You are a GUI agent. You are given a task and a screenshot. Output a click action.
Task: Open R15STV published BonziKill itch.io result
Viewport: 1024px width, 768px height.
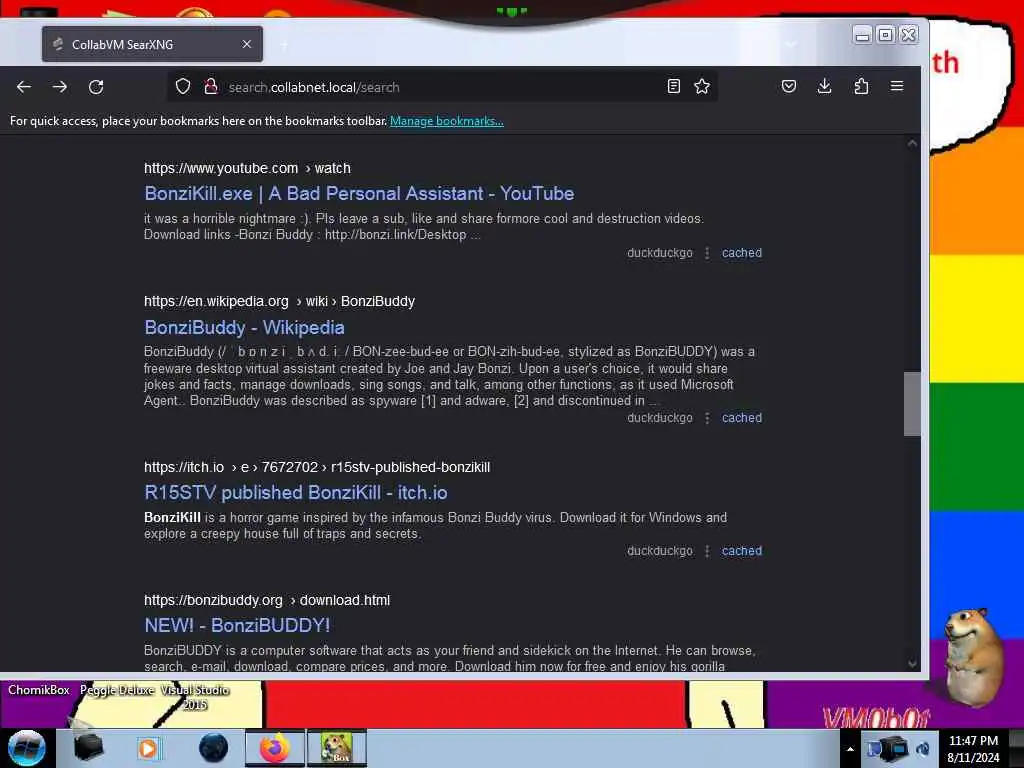pyautogui.click(x=296, y=492)
